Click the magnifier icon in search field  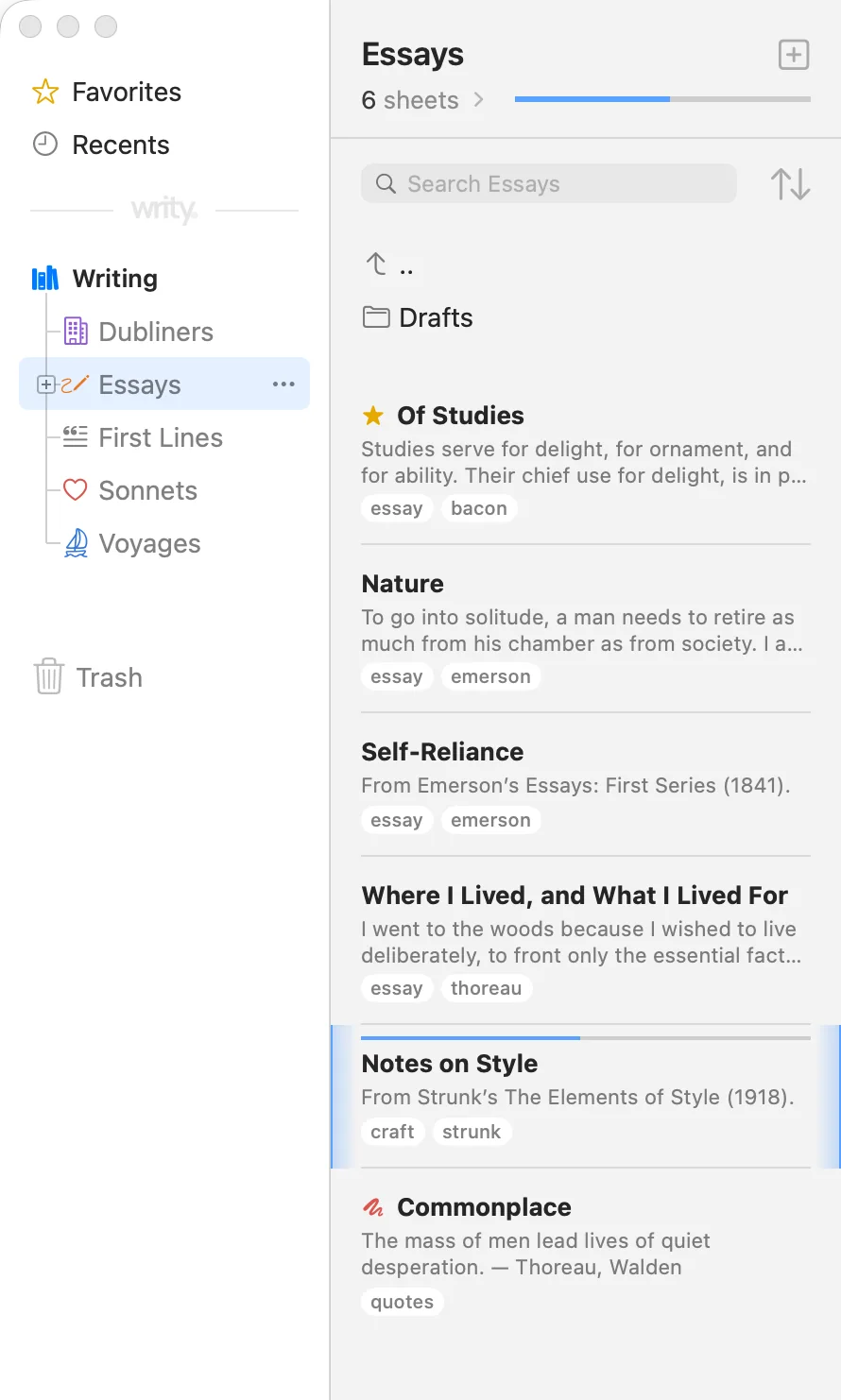pyautogui.click(x=386, y=183)
